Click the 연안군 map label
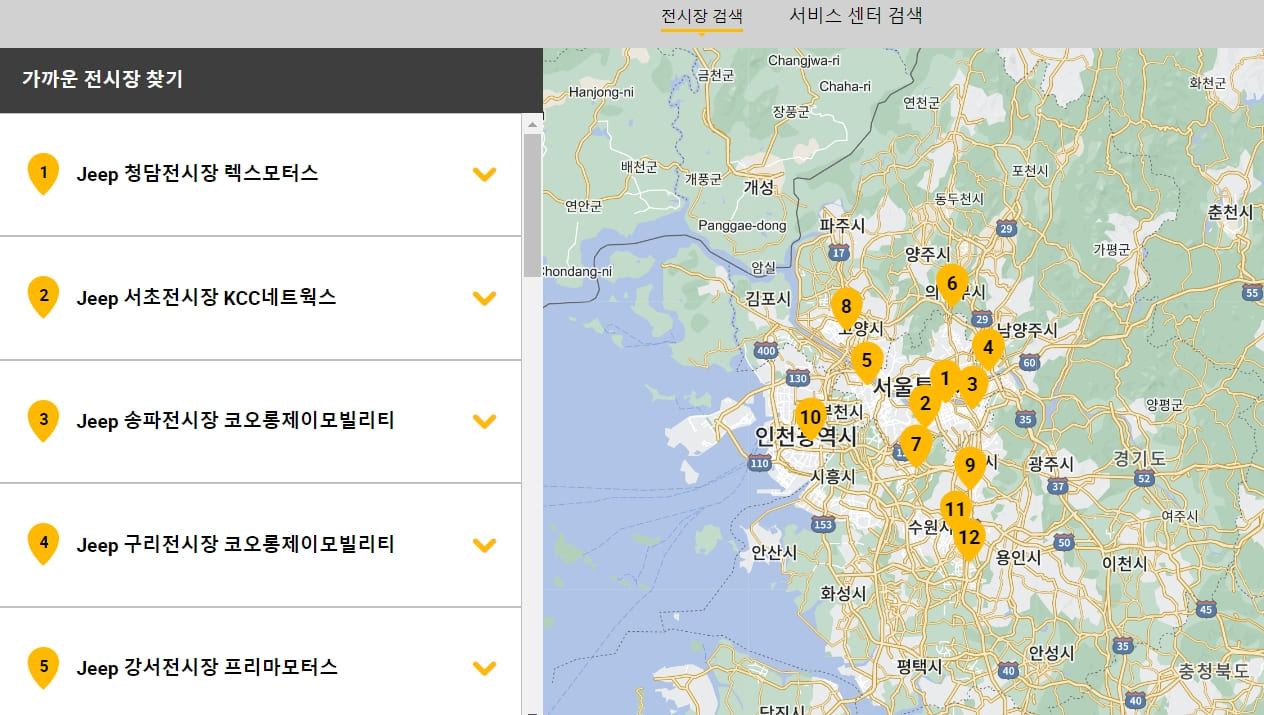Image resolution: width=1264 pixels, height=715 pixels. (x=584, y=206)
